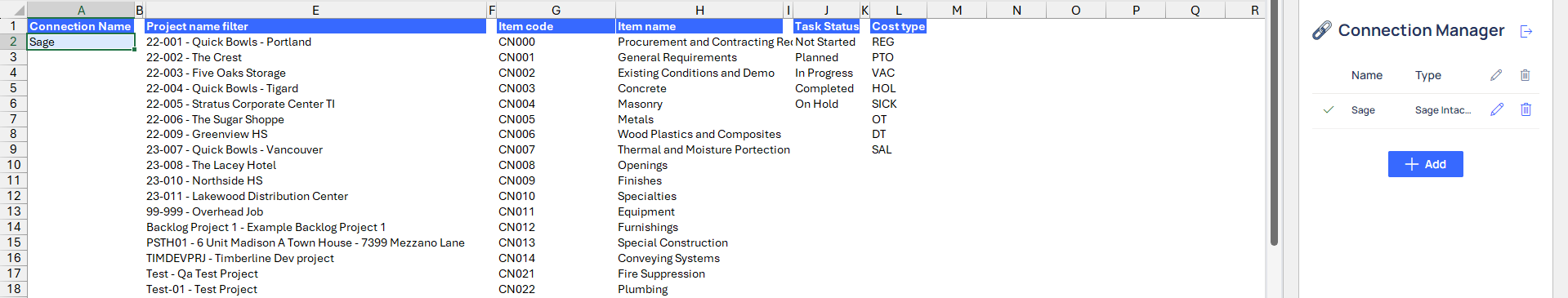Delete the Sage connection with the trash icon
Screen dimensions: 1568x298
pos(1526,109)
